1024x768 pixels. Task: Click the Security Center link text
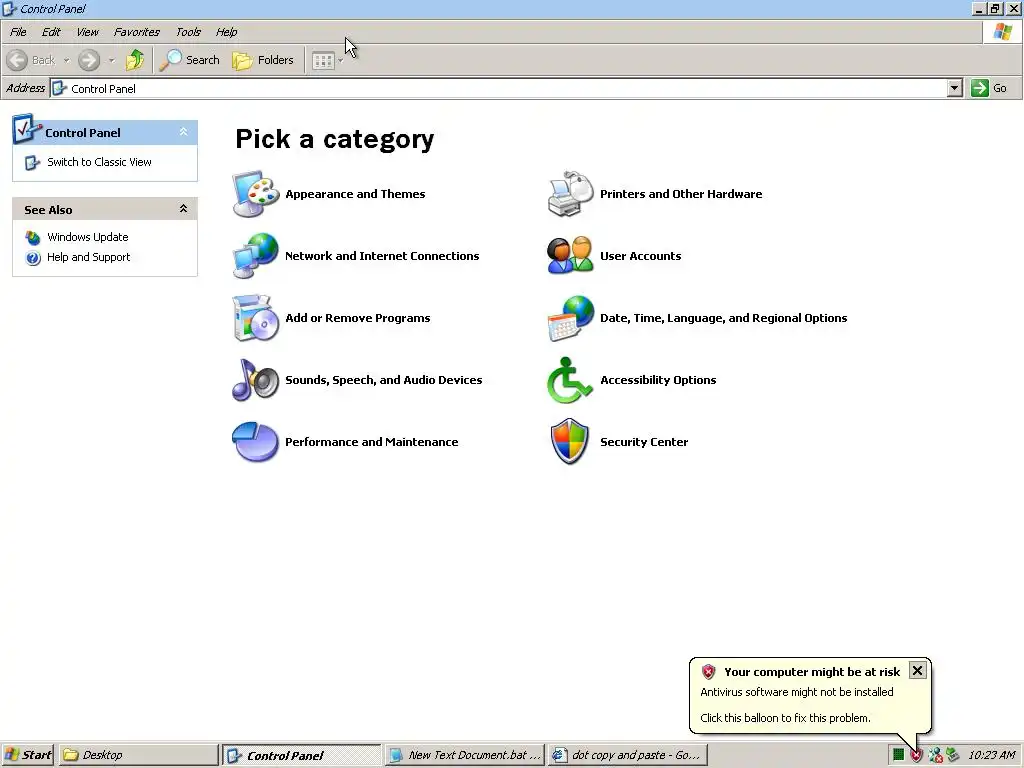click(644, 442)
